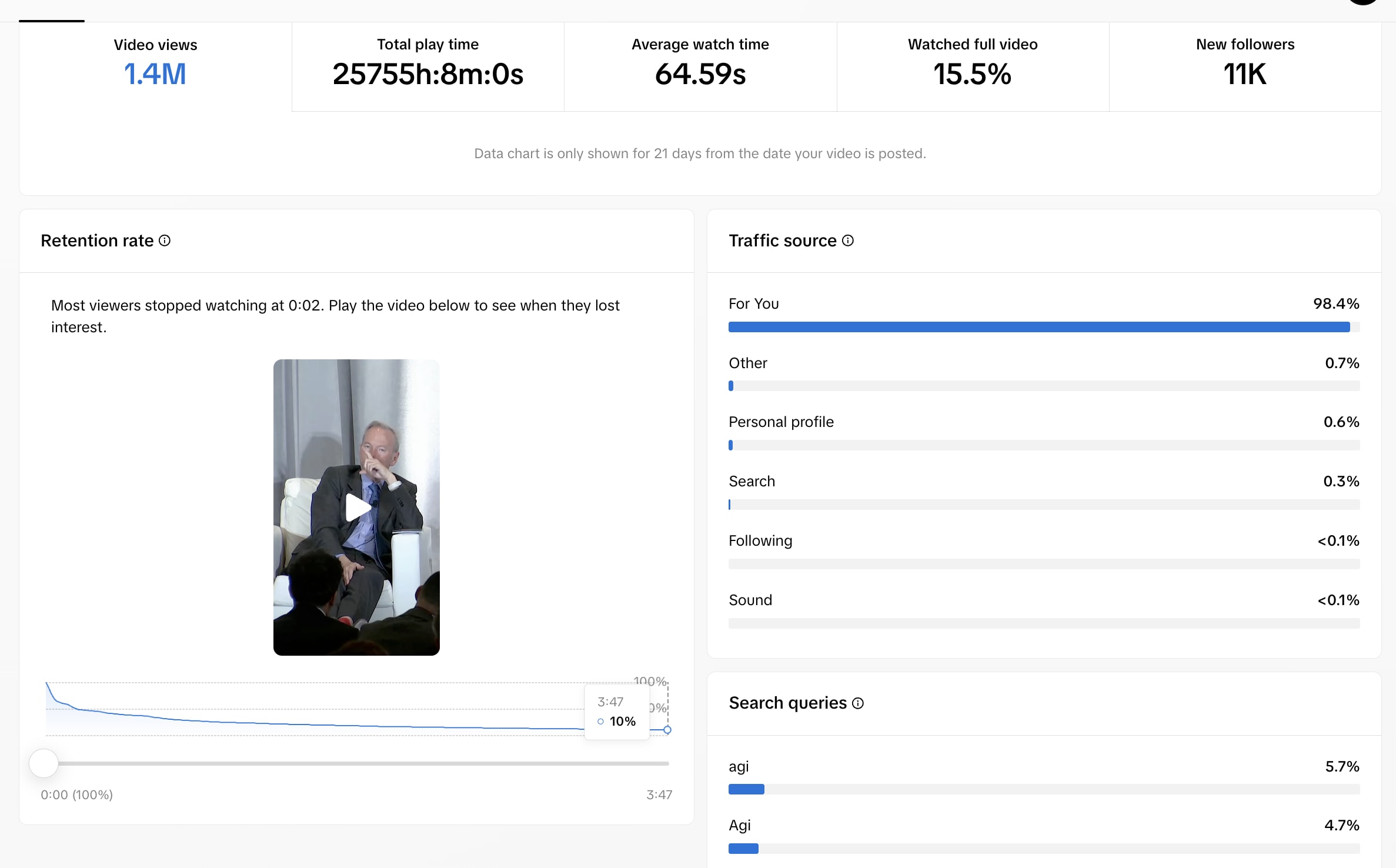Click the Retention rate info icon
The width and height of the screenshot is (1396, 868).
[x=165, y=241]
